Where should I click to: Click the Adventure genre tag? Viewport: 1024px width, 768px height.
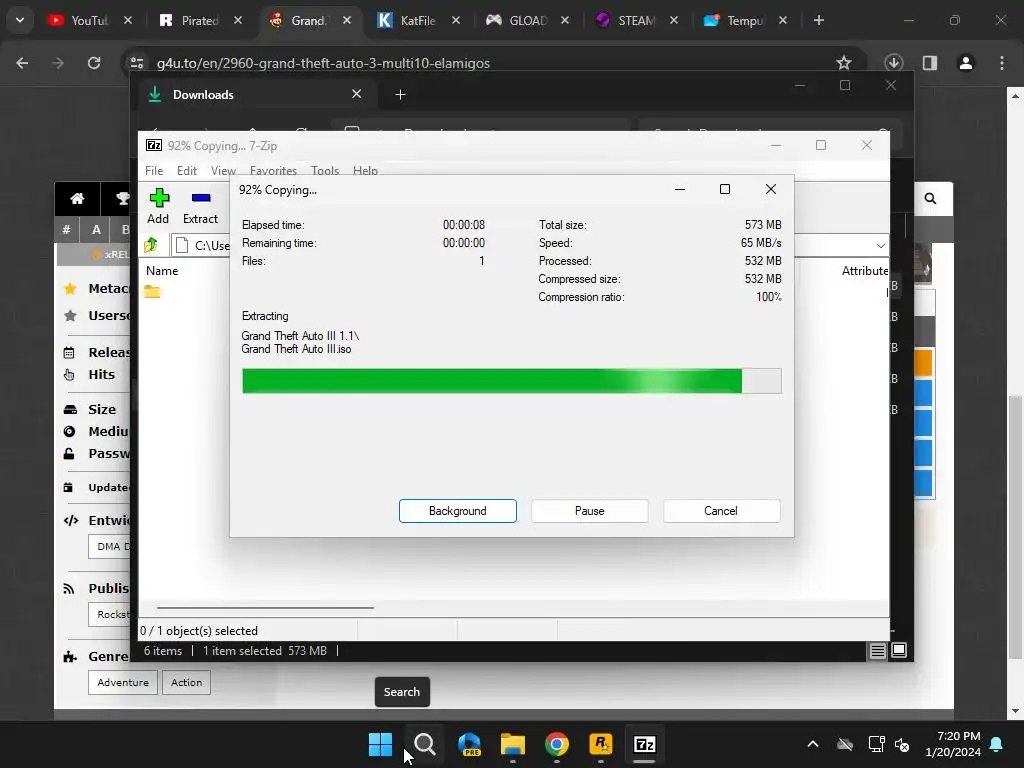(x=123, y=682)
